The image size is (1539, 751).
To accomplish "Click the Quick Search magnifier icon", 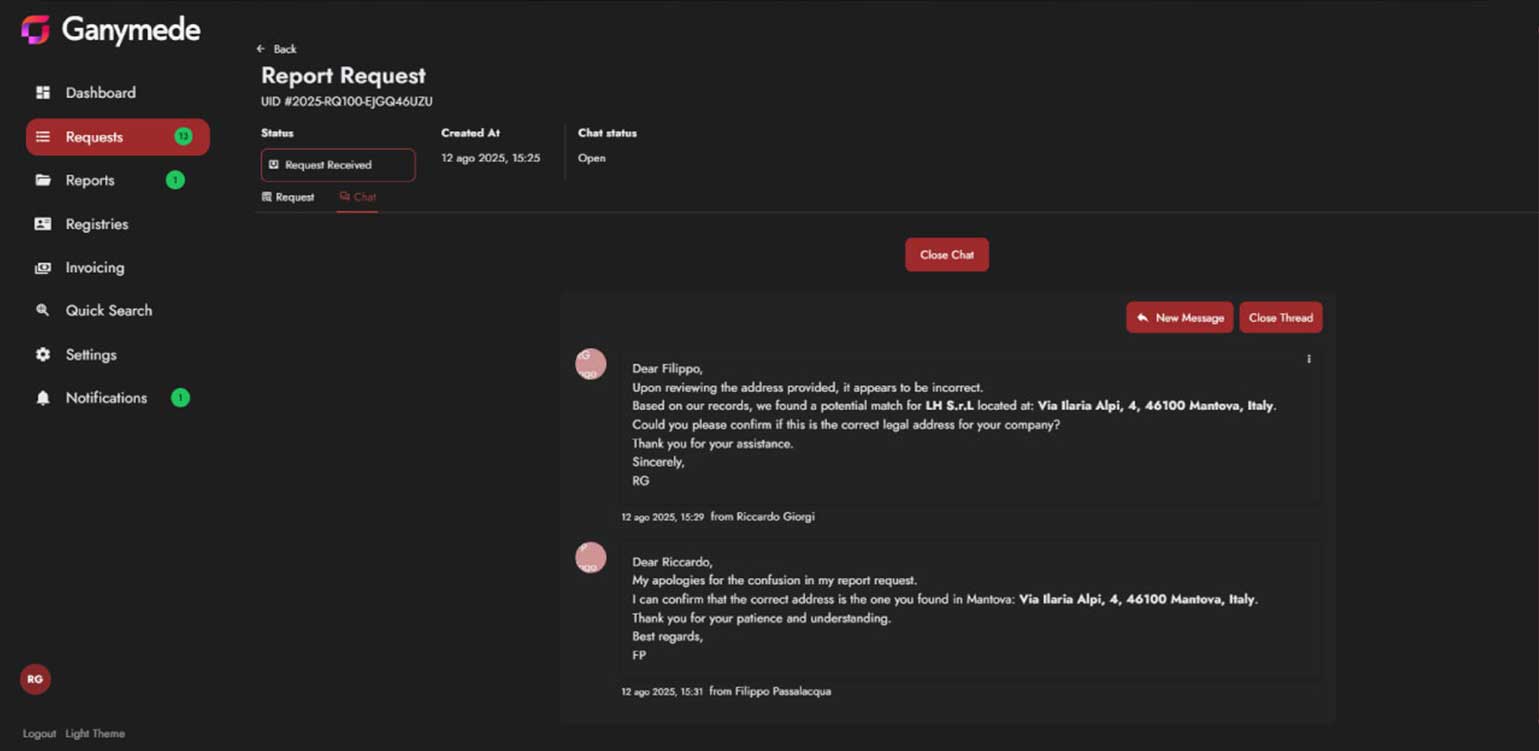I will (43, 311).
